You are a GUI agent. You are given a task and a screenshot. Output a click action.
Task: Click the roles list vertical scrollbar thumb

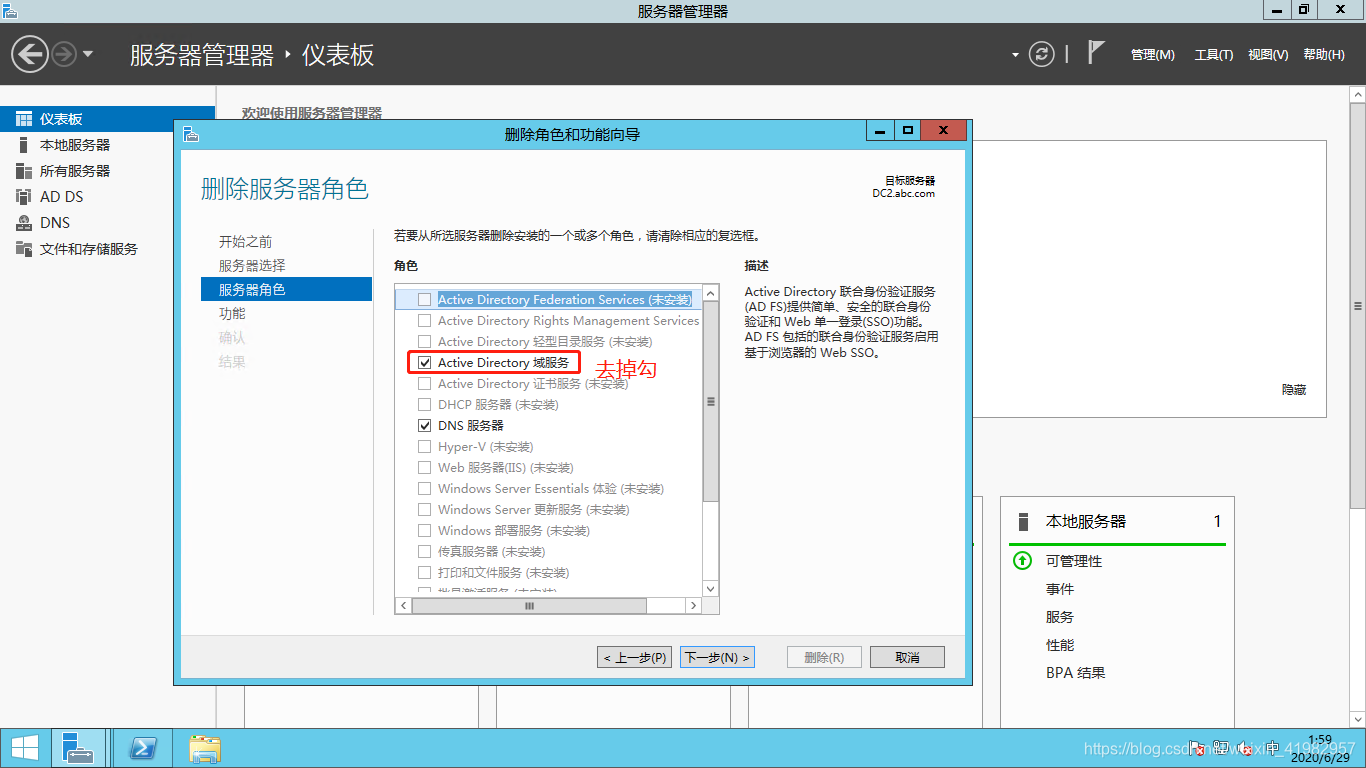pyautogui.click(x=711, y=401)
